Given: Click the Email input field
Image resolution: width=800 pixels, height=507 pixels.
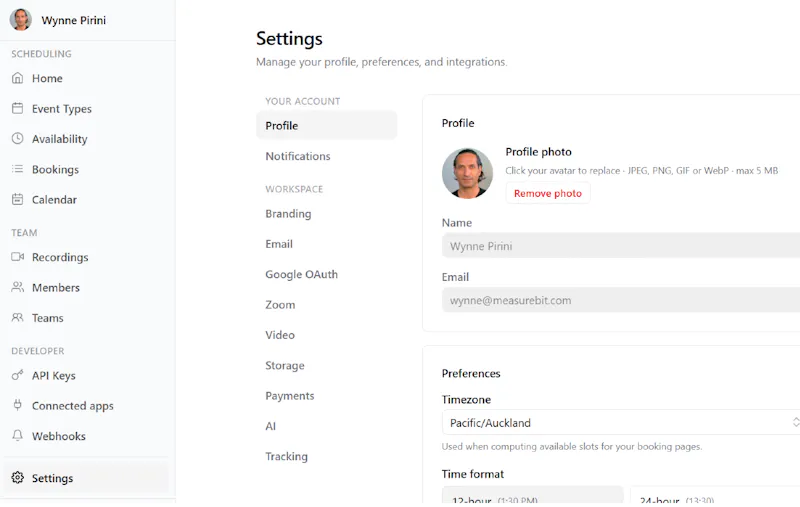Looking at the screenshot, I should click(x=621, y=300).
